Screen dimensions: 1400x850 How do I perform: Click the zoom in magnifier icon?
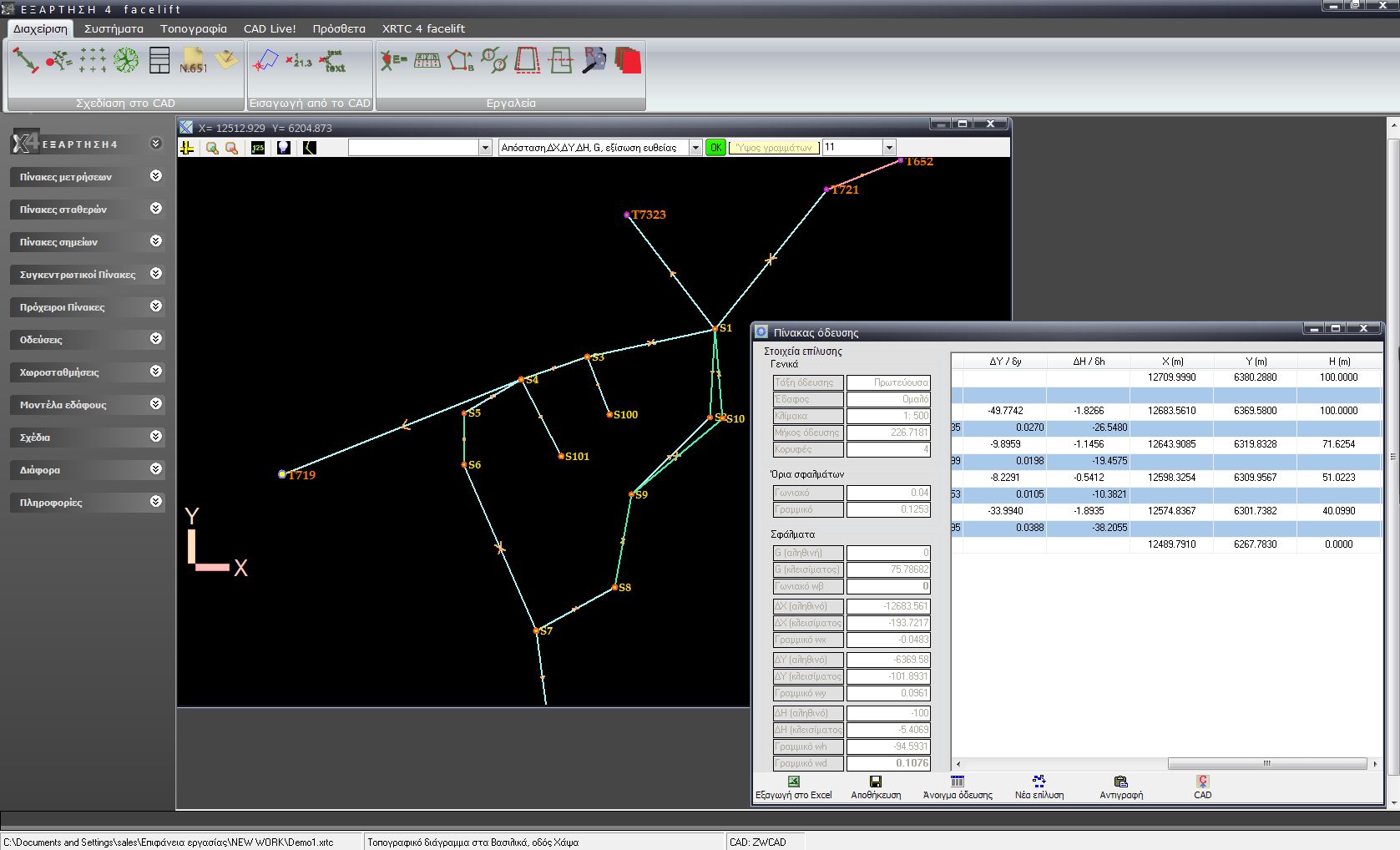(x=212, y=148)
